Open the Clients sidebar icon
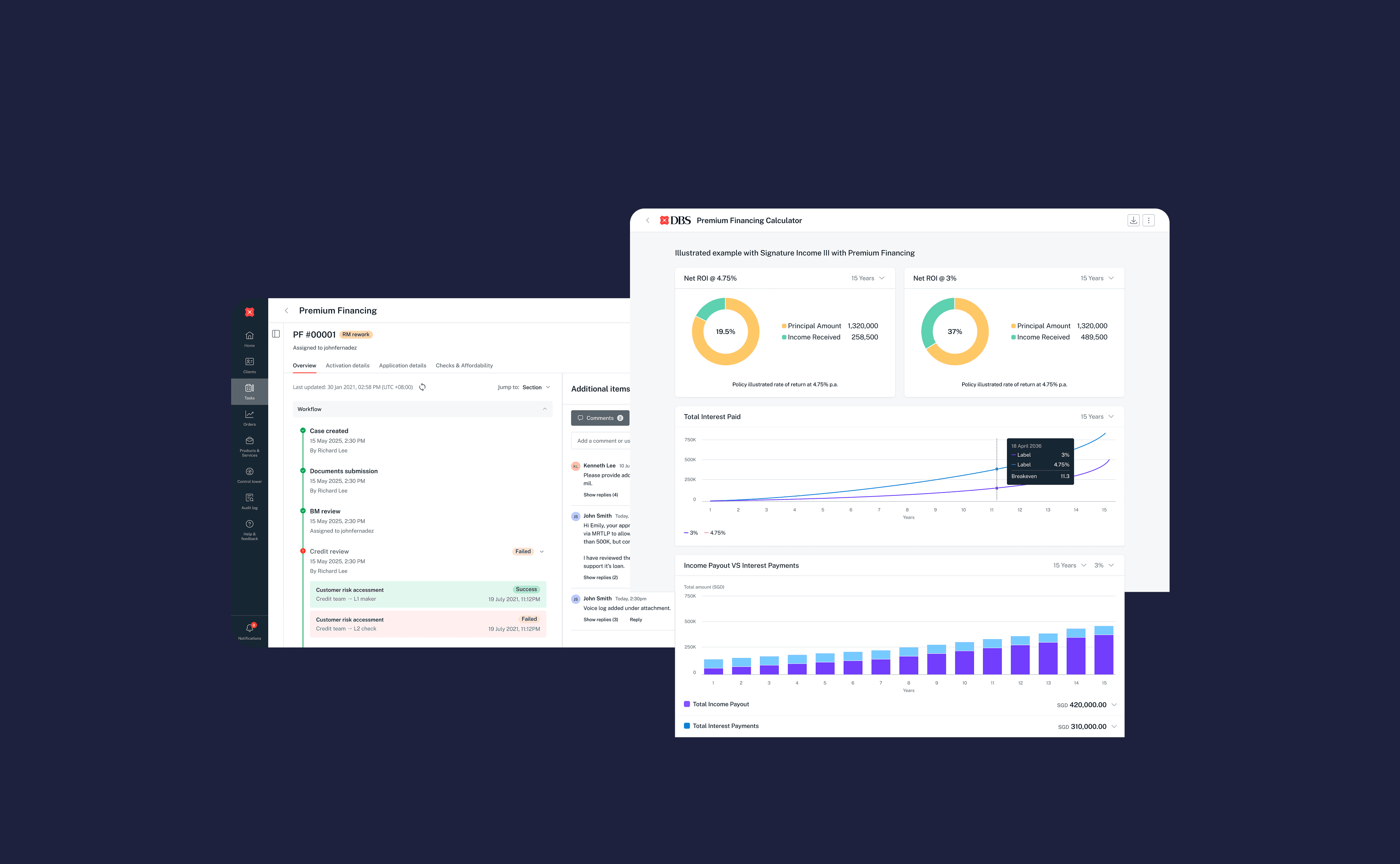This screenshot has width=1400, height=864. (x=249, y=362)
